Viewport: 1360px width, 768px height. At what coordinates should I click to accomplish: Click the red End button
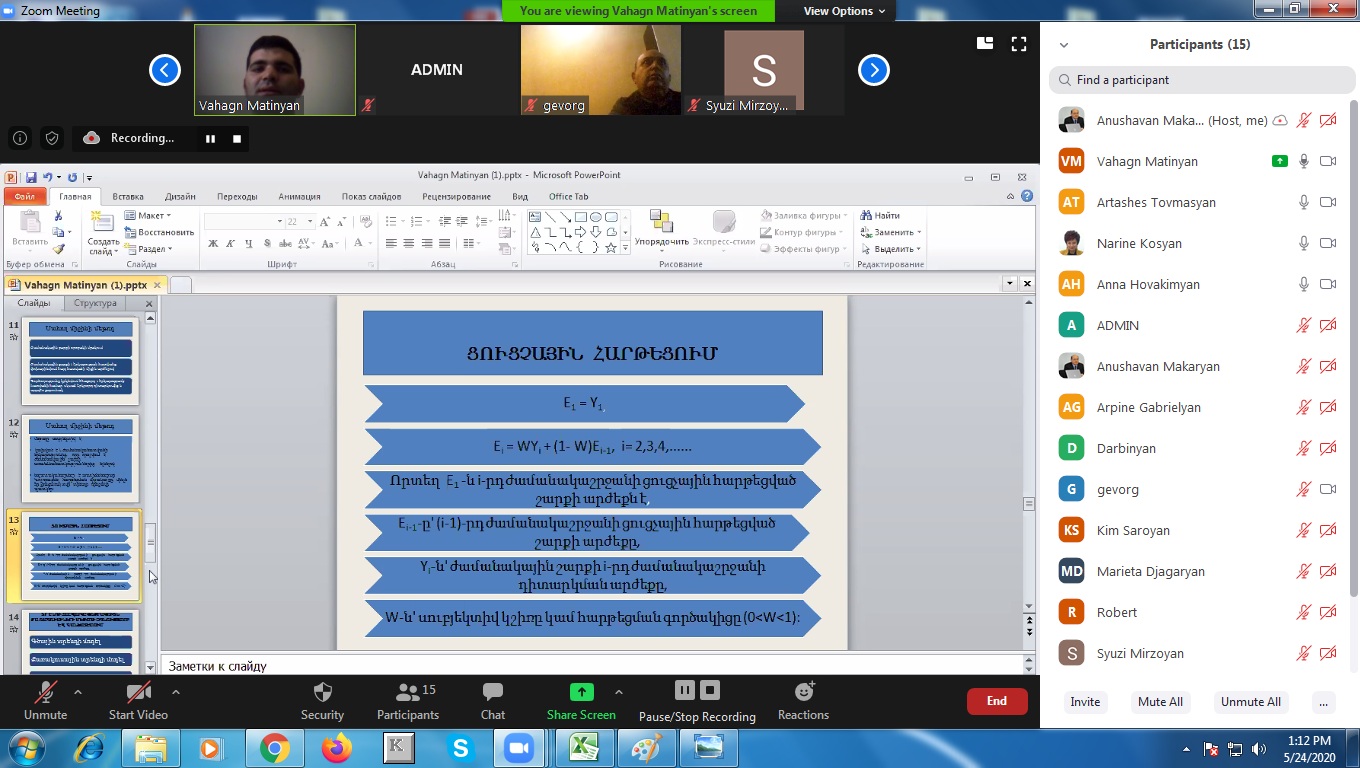pyautogui.click(x=996, y=701)
